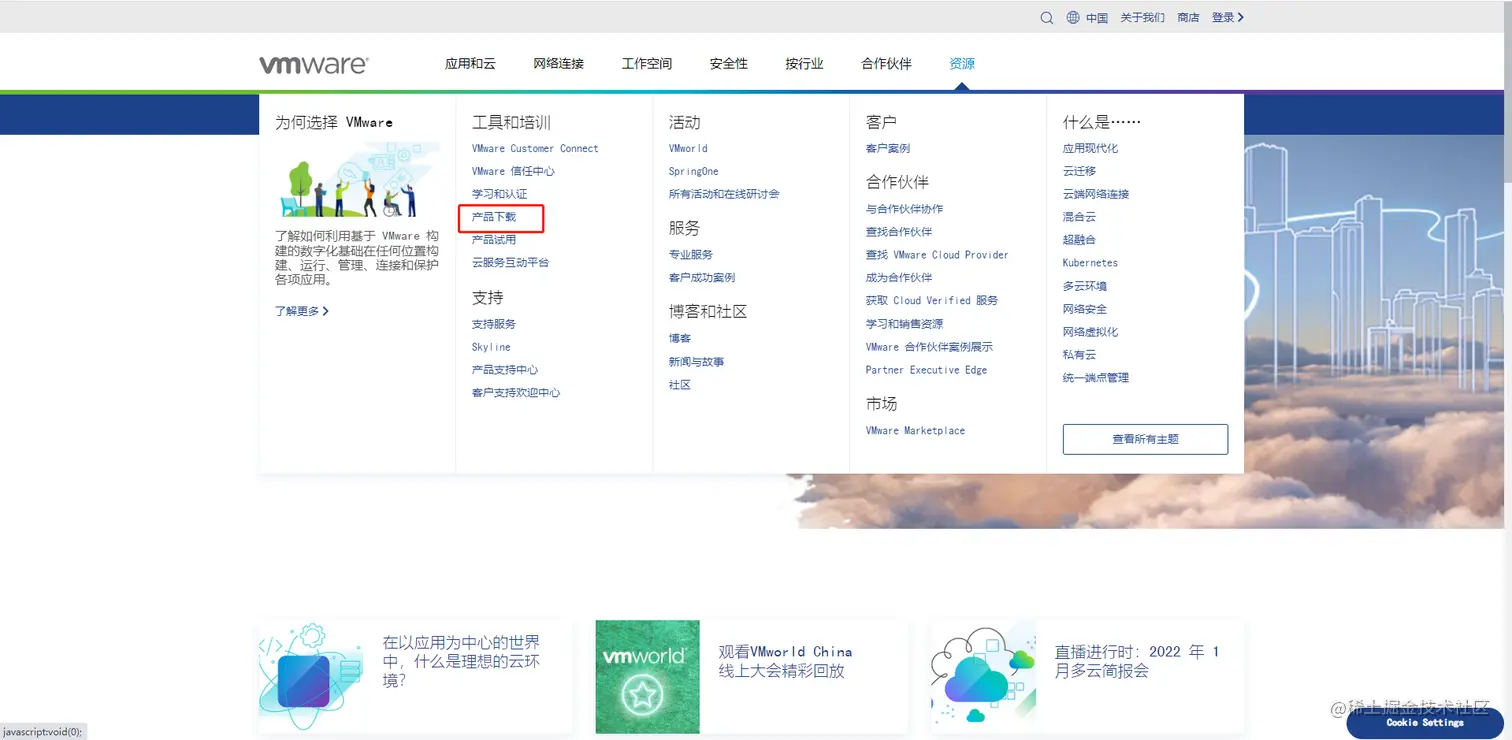Open 云服务互动平台
Screen dimensions: 1512x740
[x=510, y=262]
